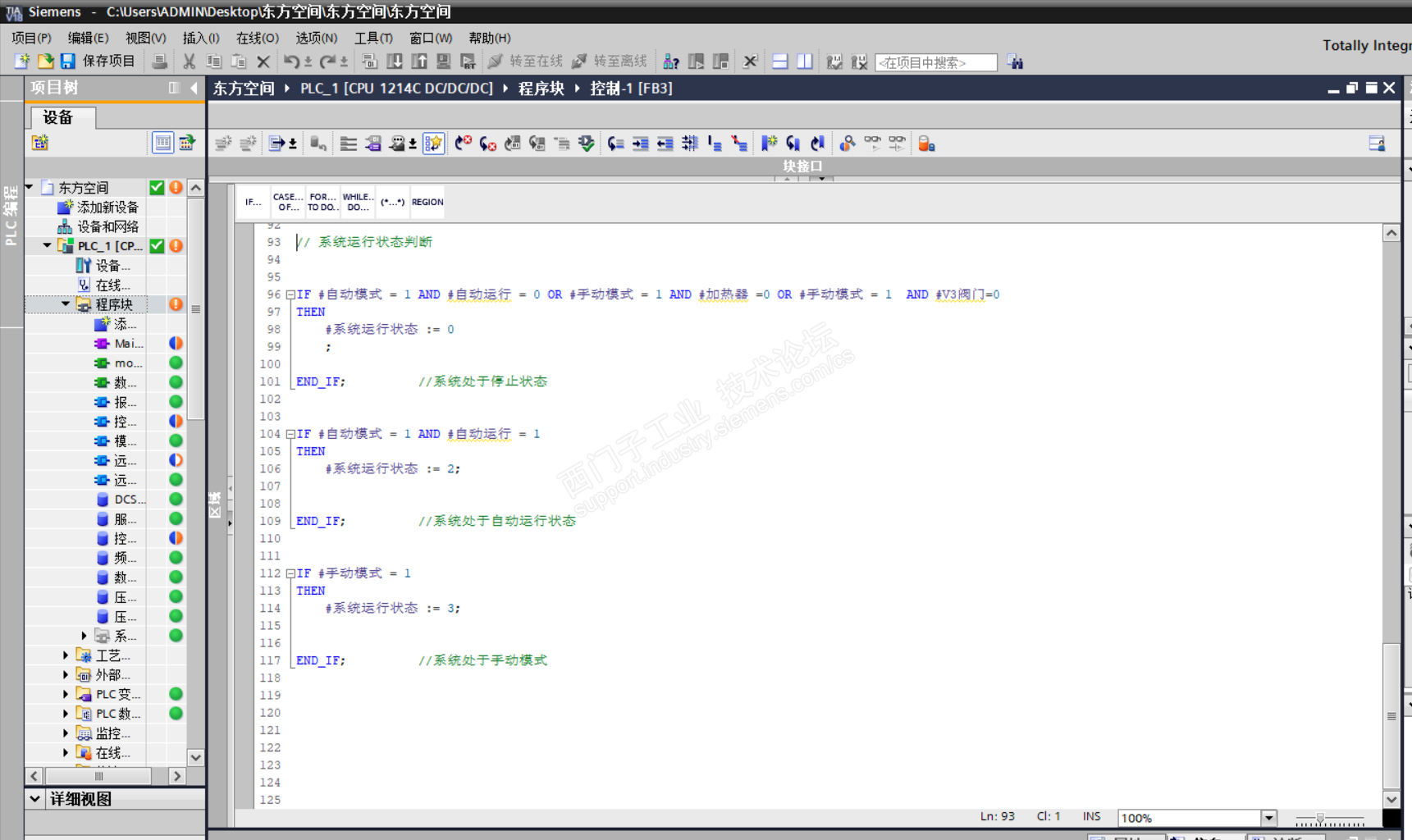
Task: Open the 项目(P) menu
Action: (x=31, y=38)
